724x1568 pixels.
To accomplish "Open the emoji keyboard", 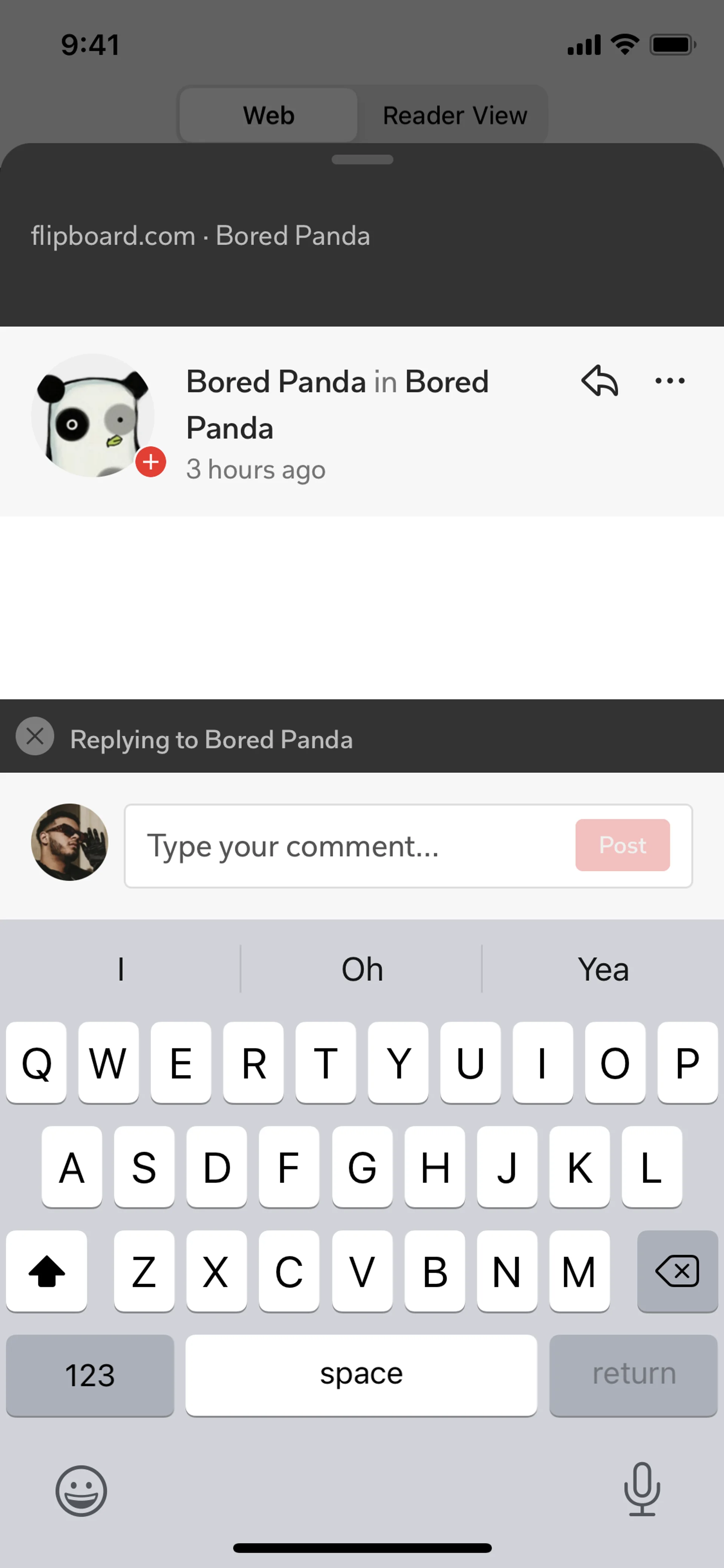I will pos(81,1491).
